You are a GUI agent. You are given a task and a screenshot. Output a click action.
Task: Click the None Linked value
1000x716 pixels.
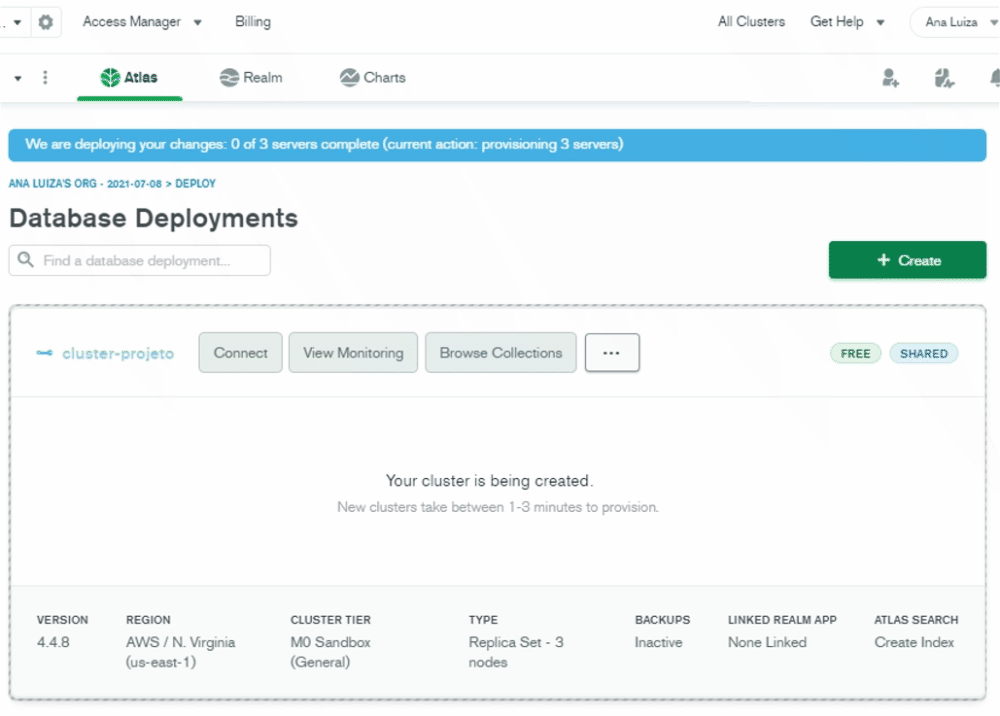[767, 643]
